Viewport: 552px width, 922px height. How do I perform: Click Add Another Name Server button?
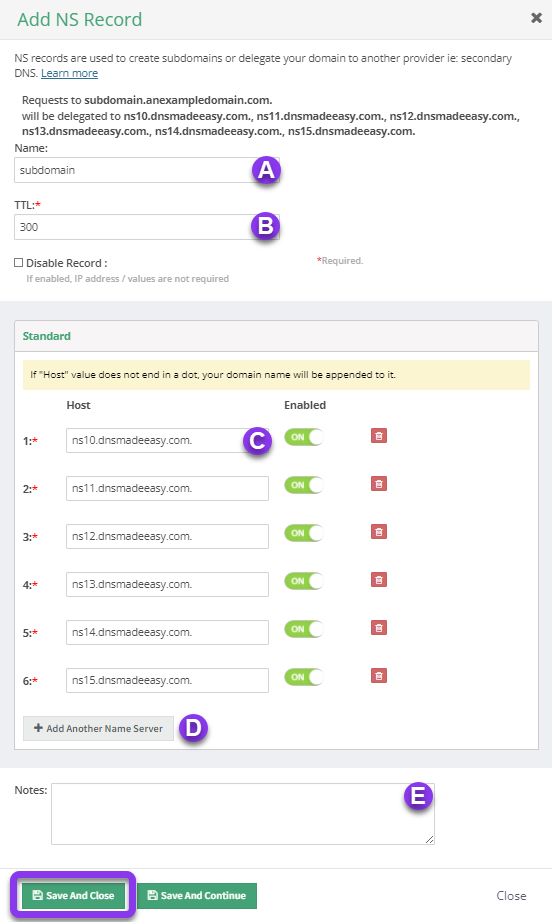coord(98,728)
